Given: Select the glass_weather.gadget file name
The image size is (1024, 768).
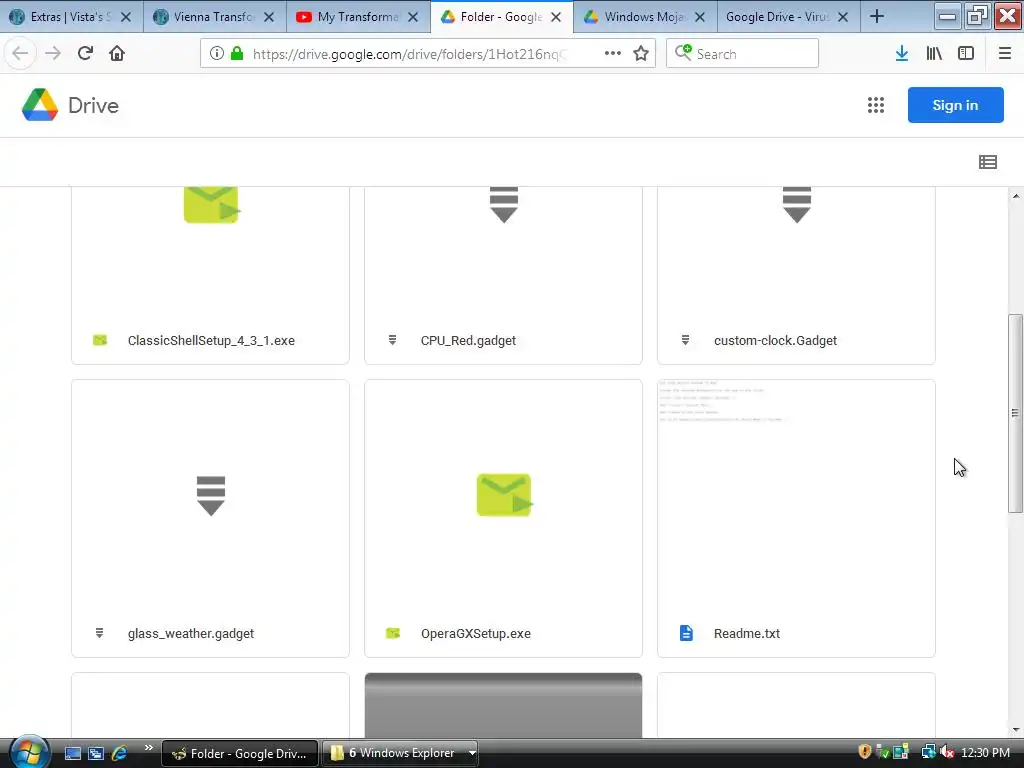Looking at the screenshot, I should (x=191, y=633).
